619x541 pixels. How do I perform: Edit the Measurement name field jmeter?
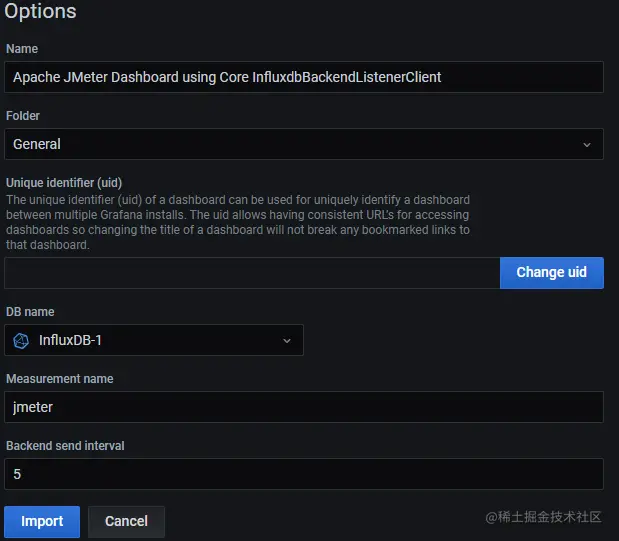[x=304, y=407]
